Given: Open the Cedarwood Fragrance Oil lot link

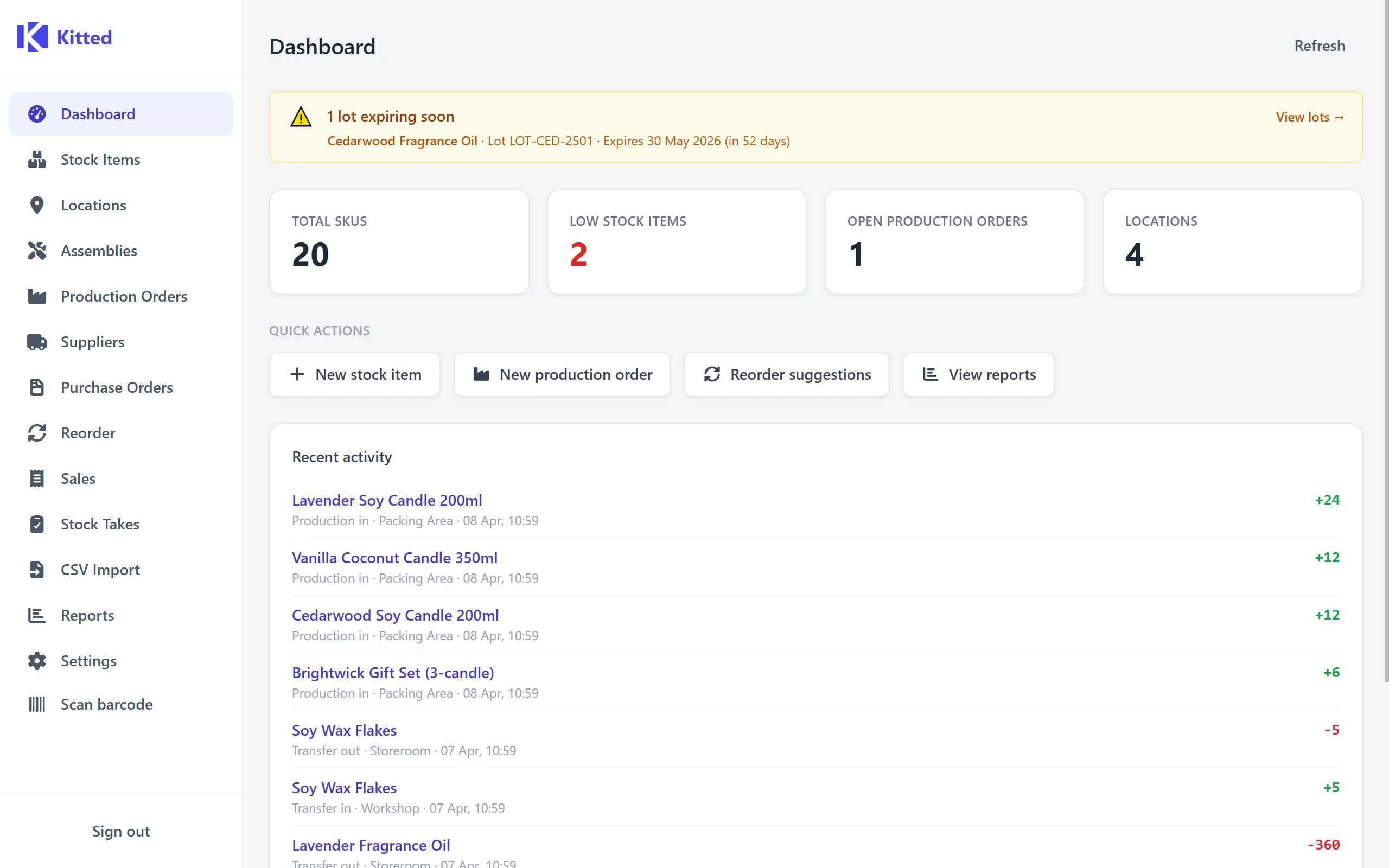Looking at the screenshot, I should click(x=402, y=141).
